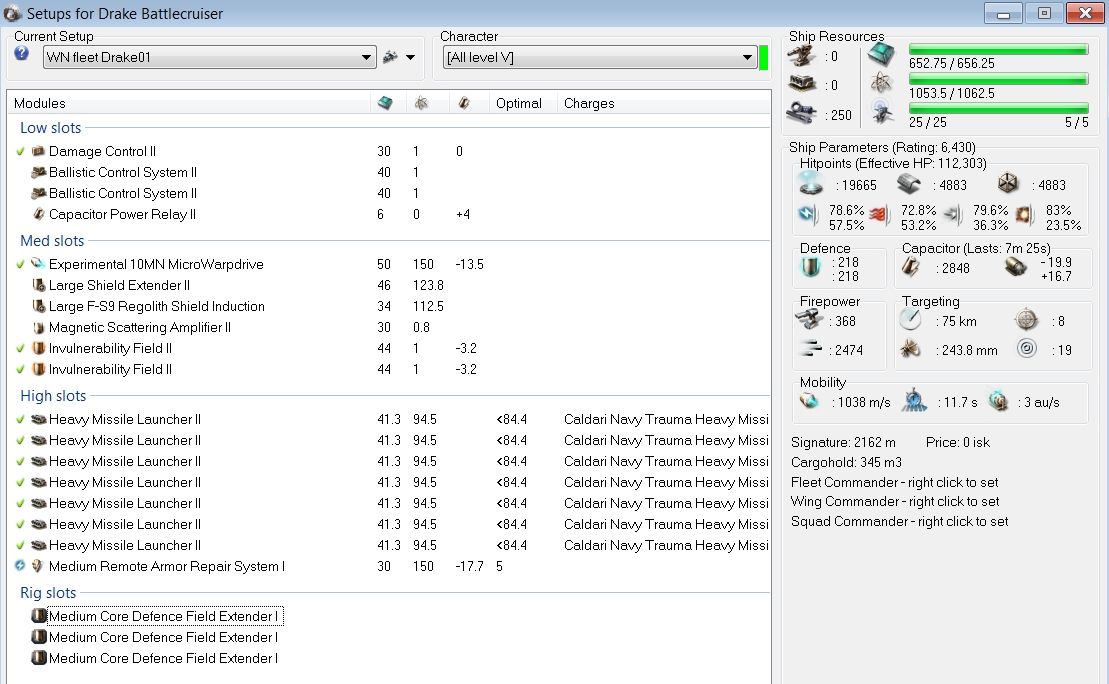Click the Firepower DPS icon showing 368
Screen dimensions: 1109x684
809,320
